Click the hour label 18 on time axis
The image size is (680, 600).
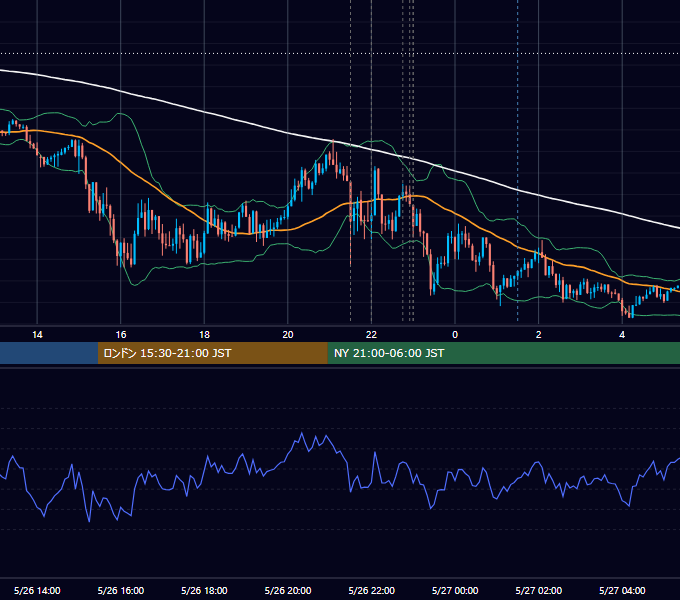pyautogui.click(x=204, y=335)
